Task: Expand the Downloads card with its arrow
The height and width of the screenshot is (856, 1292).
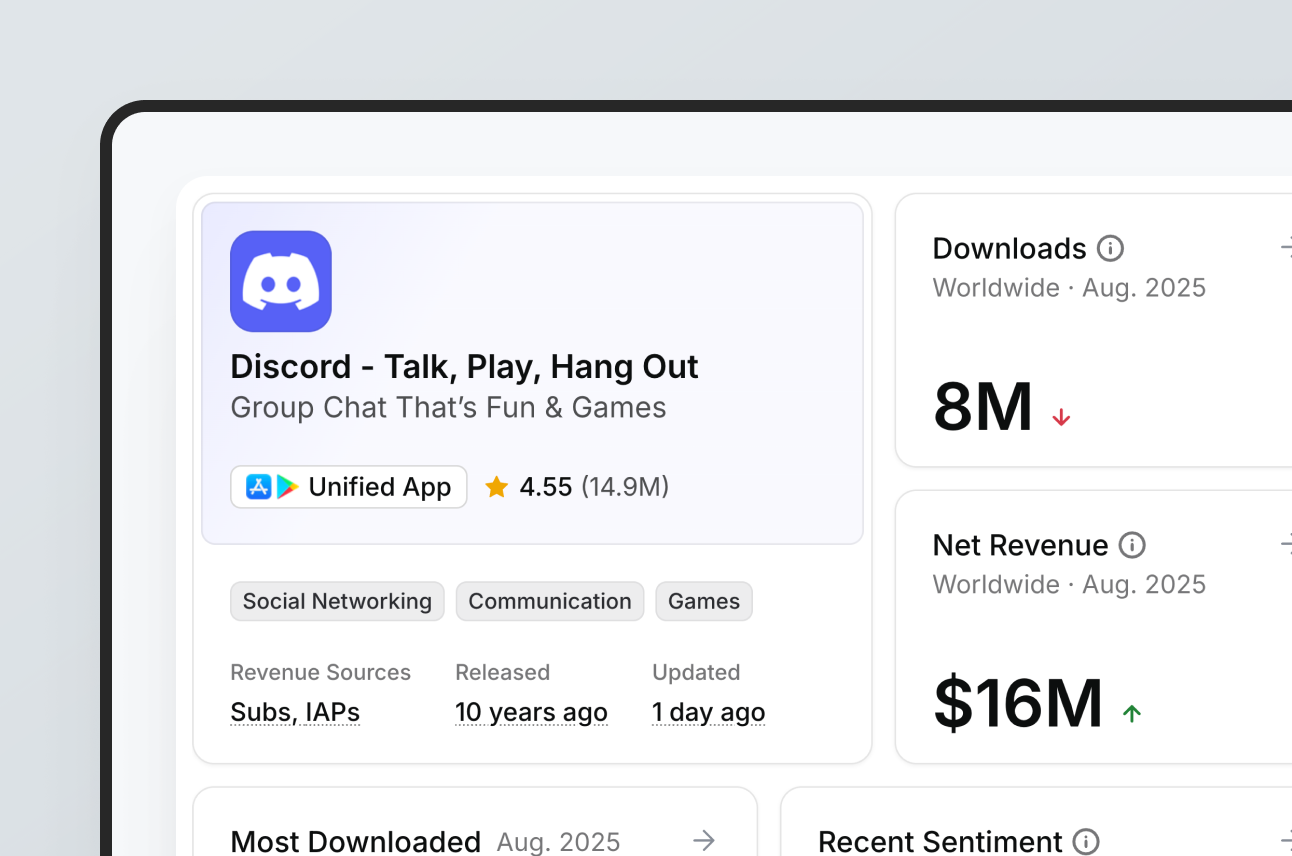Action: (1286, 248)
